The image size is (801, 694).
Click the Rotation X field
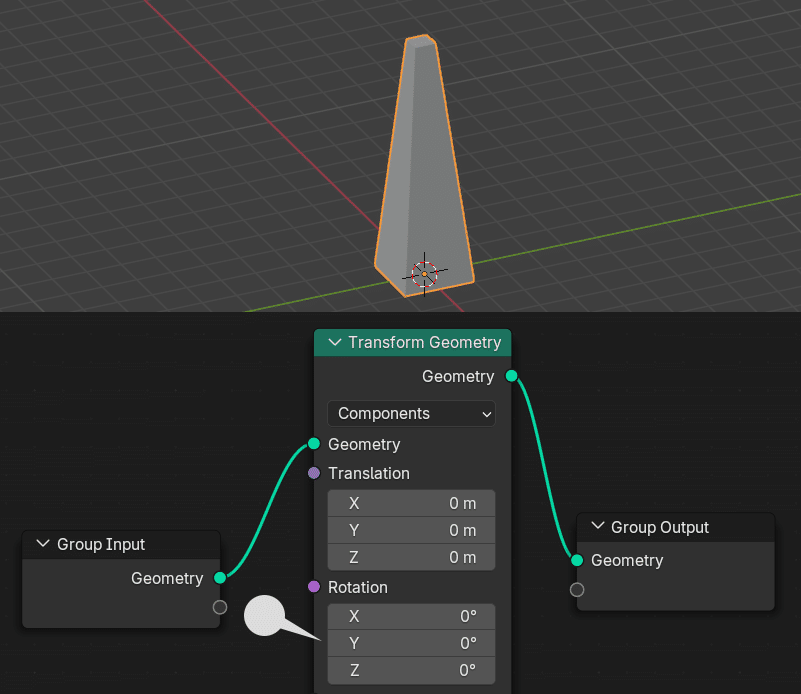[x=411, y=616]
